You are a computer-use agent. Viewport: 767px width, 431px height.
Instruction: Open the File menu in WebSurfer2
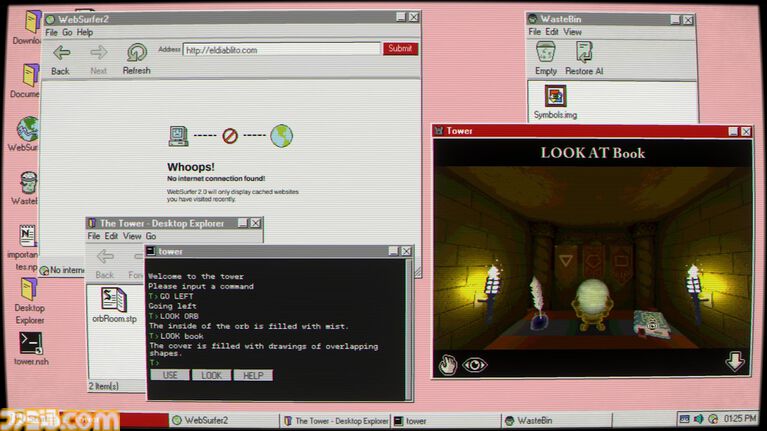[51, 33]
